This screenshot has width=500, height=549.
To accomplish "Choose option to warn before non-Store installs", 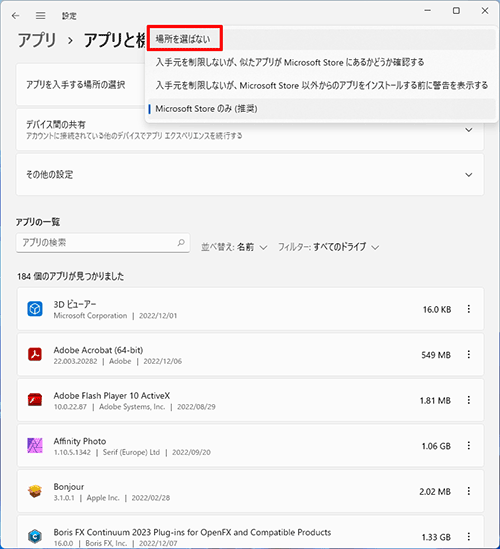I will 321,85.
